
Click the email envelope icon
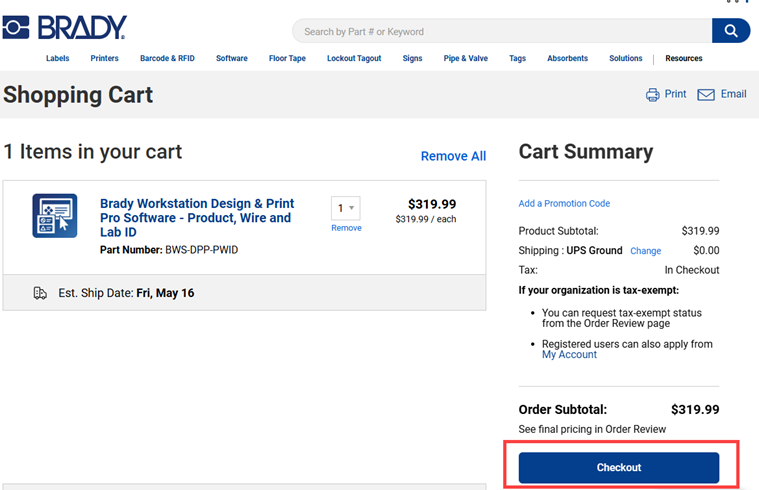click(706, 94)
